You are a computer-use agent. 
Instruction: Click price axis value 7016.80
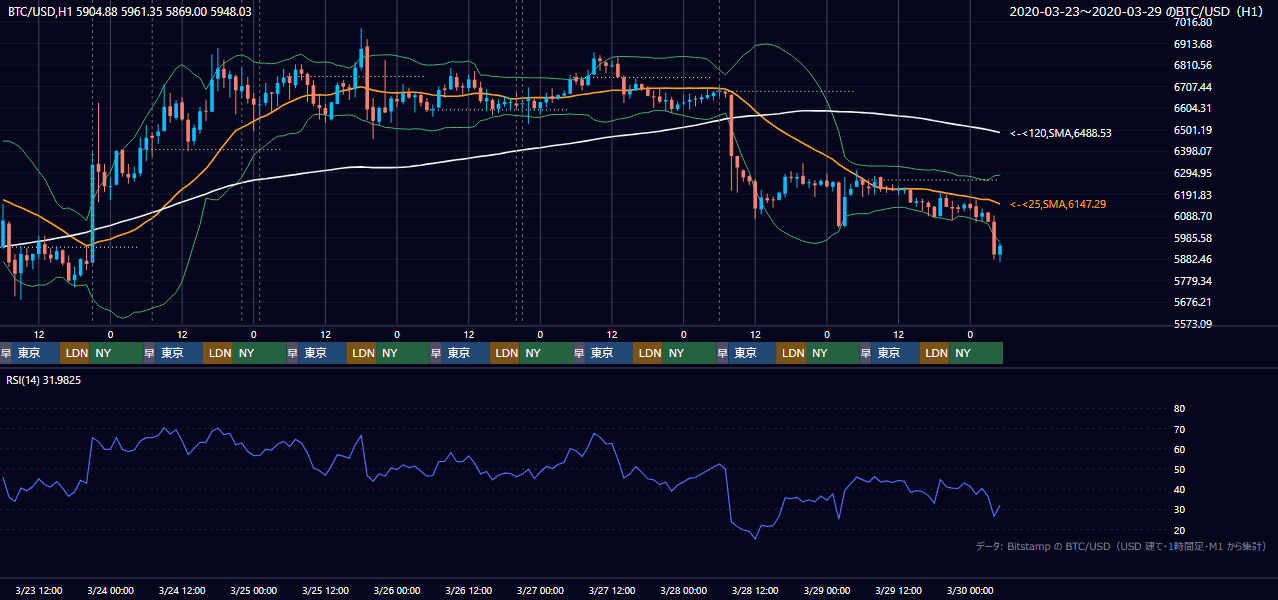tap(1193, 22)
